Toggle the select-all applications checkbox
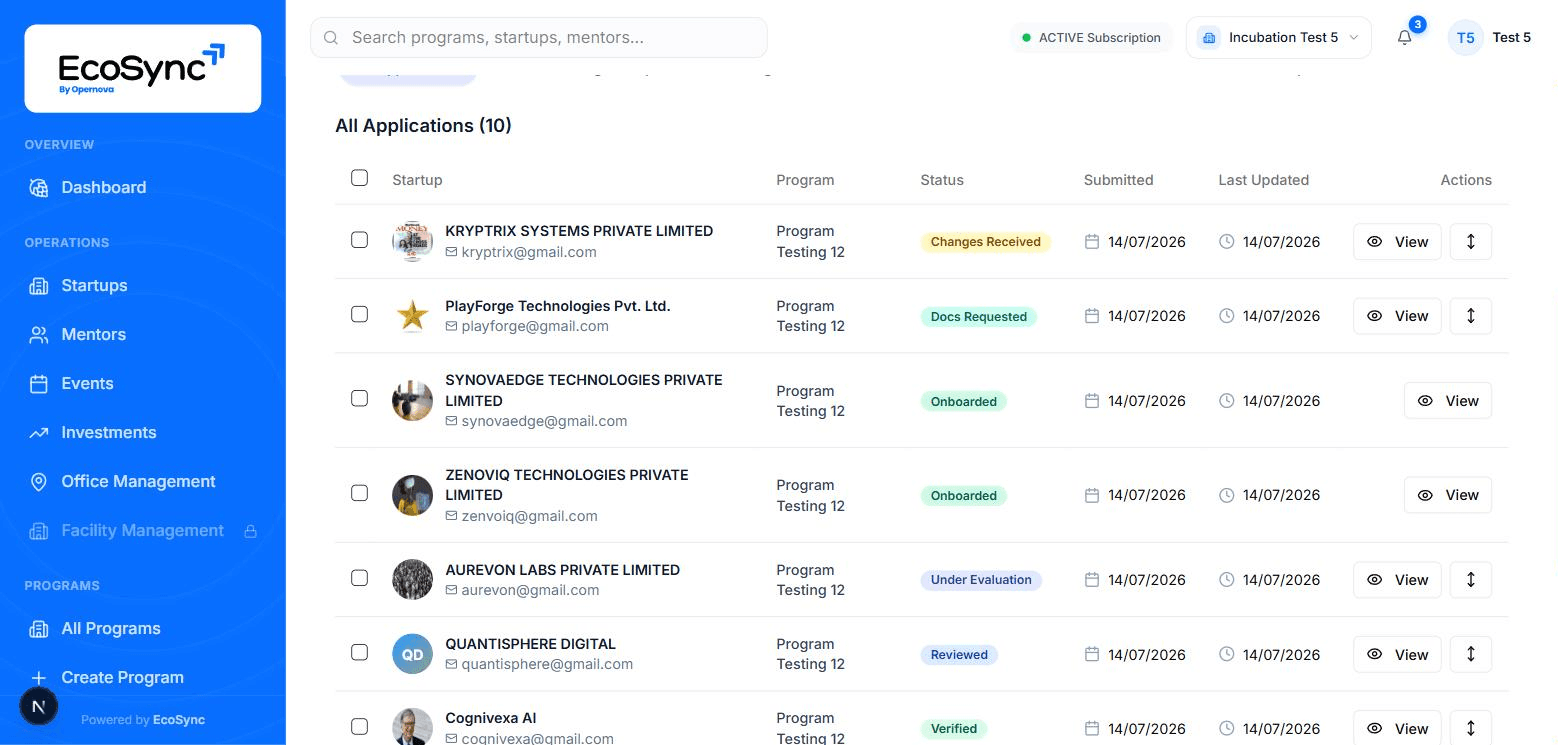 pos(360,178)
